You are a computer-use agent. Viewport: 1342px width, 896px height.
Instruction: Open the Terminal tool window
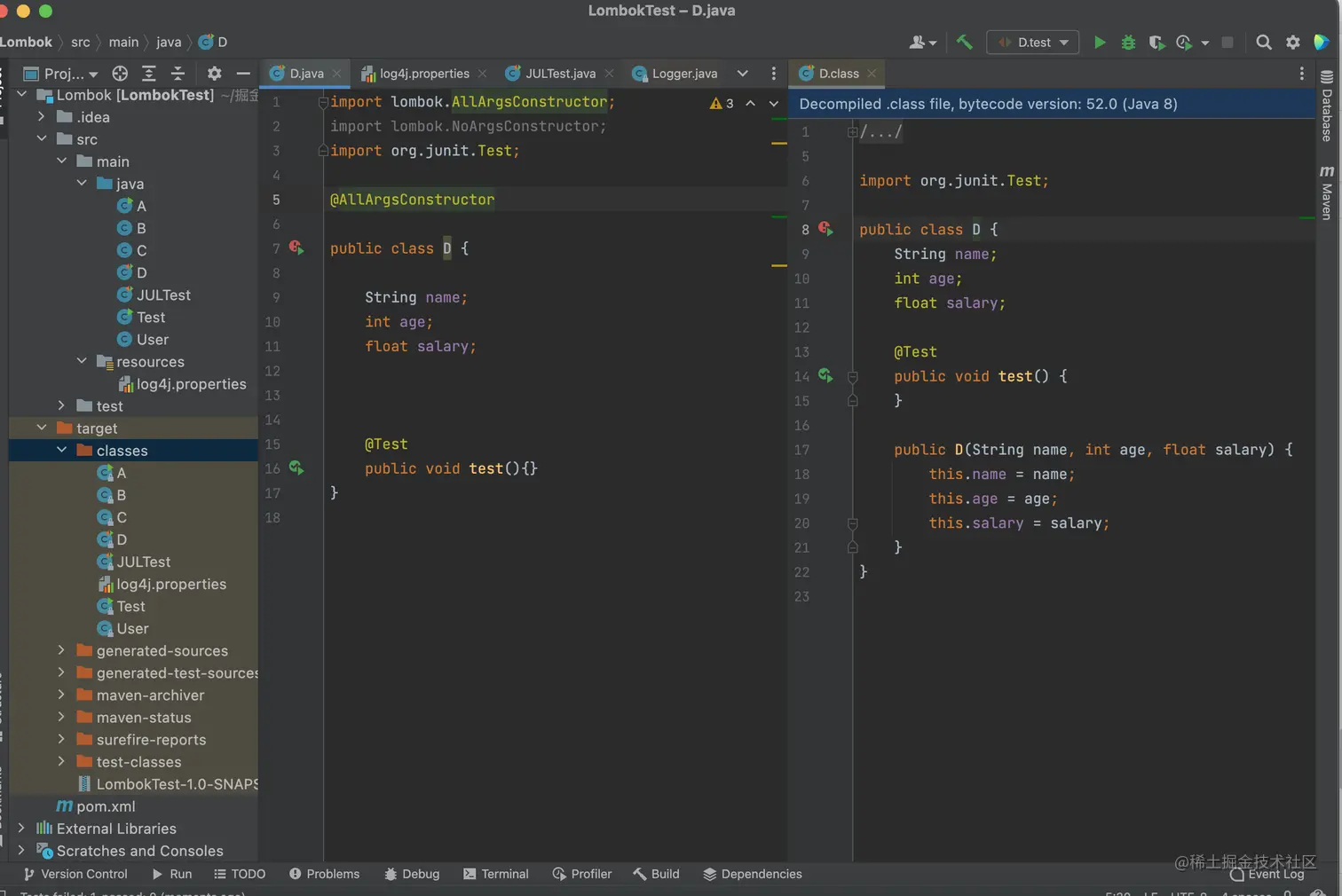tap(495, 874)
